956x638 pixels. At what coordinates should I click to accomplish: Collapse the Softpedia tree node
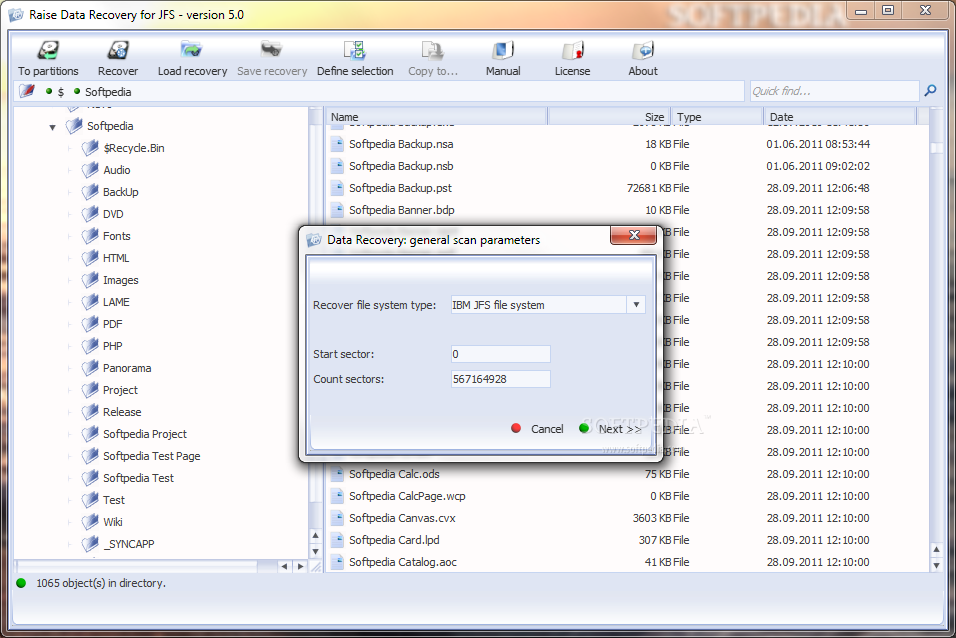[x=52, y=127]
